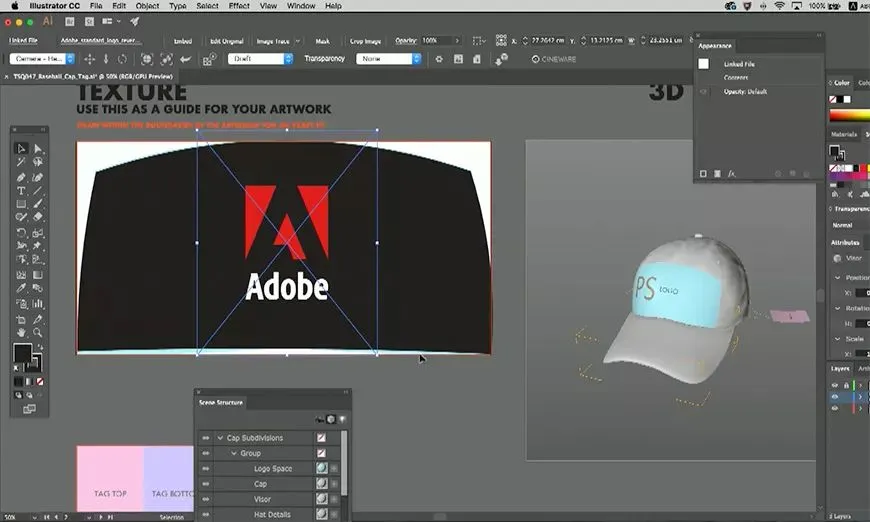
Task: Open the Image Trace options arrow
Action: (297, 41)
